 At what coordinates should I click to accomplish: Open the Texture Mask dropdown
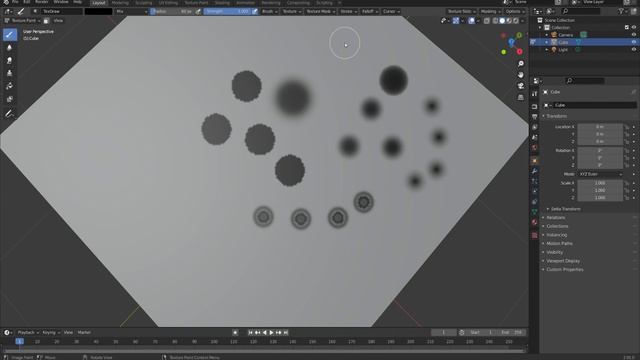[320, 11]
